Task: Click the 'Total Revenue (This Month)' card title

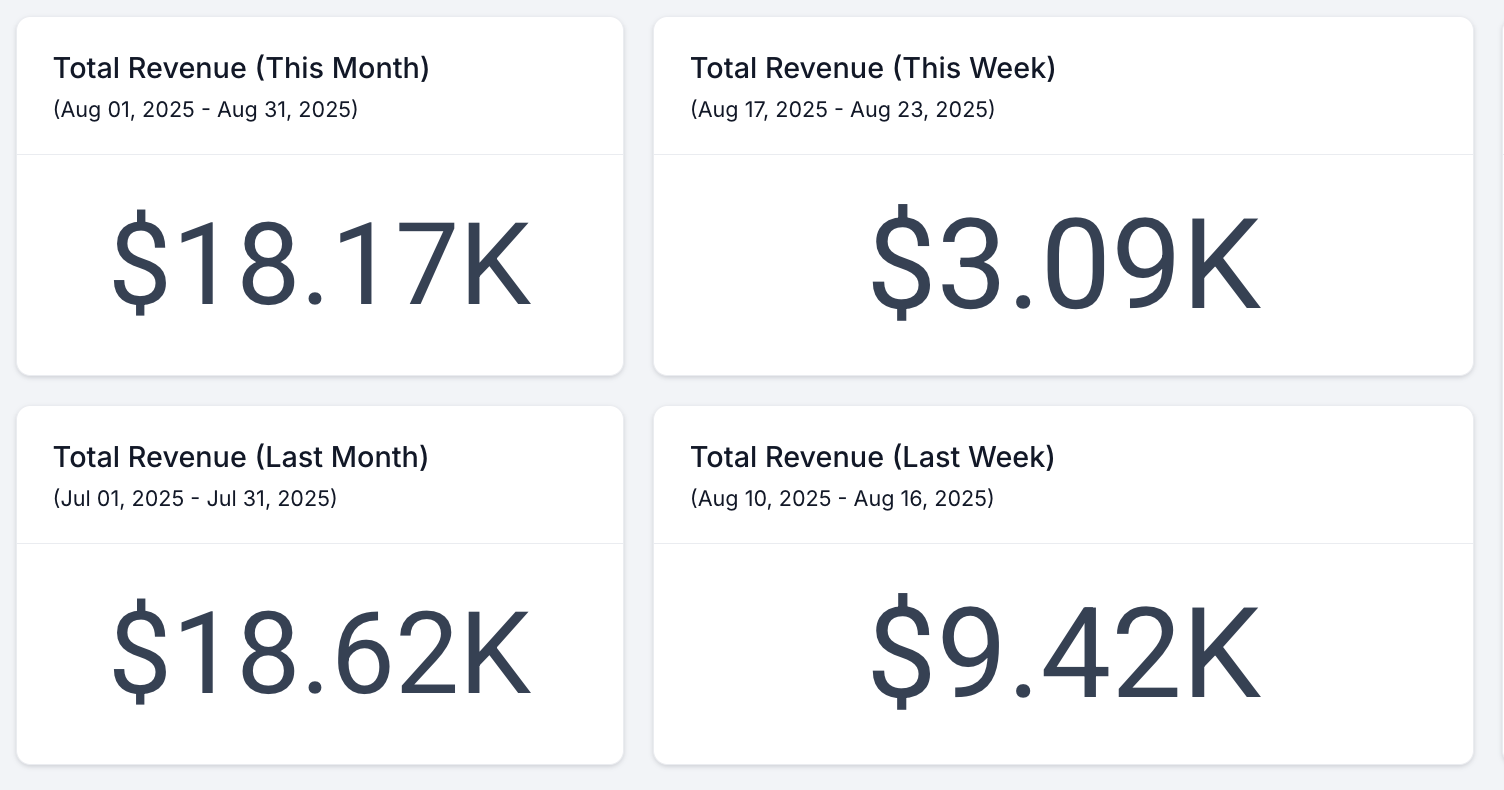Action: [241, 68]
